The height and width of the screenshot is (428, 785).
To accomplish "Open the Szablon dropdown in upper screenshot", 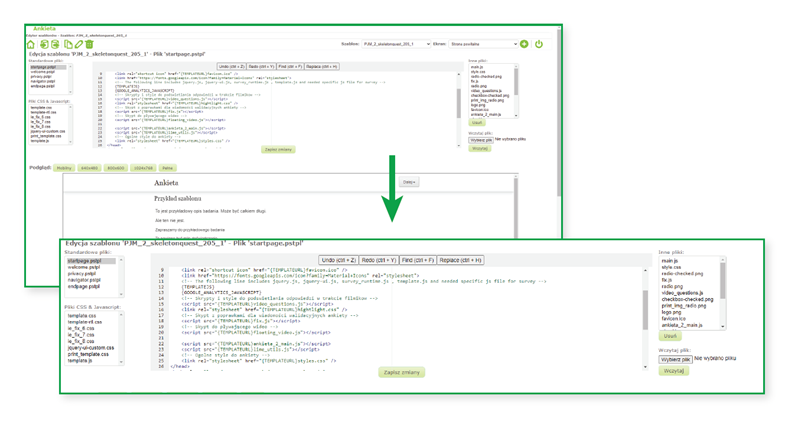I will coord(396,44).
